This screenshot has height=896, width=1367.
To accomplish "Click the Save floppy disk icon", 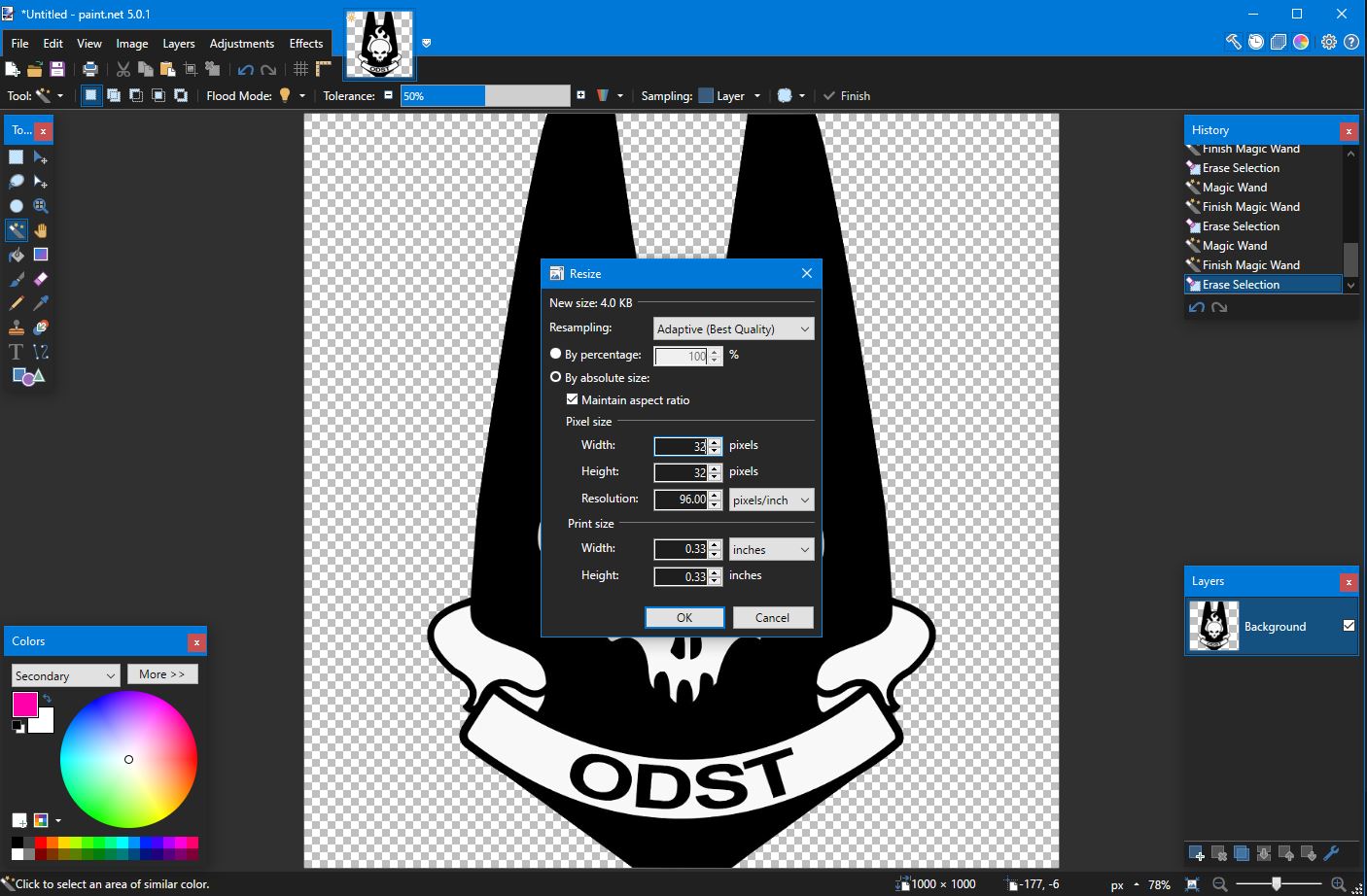I will pos(57,69).
